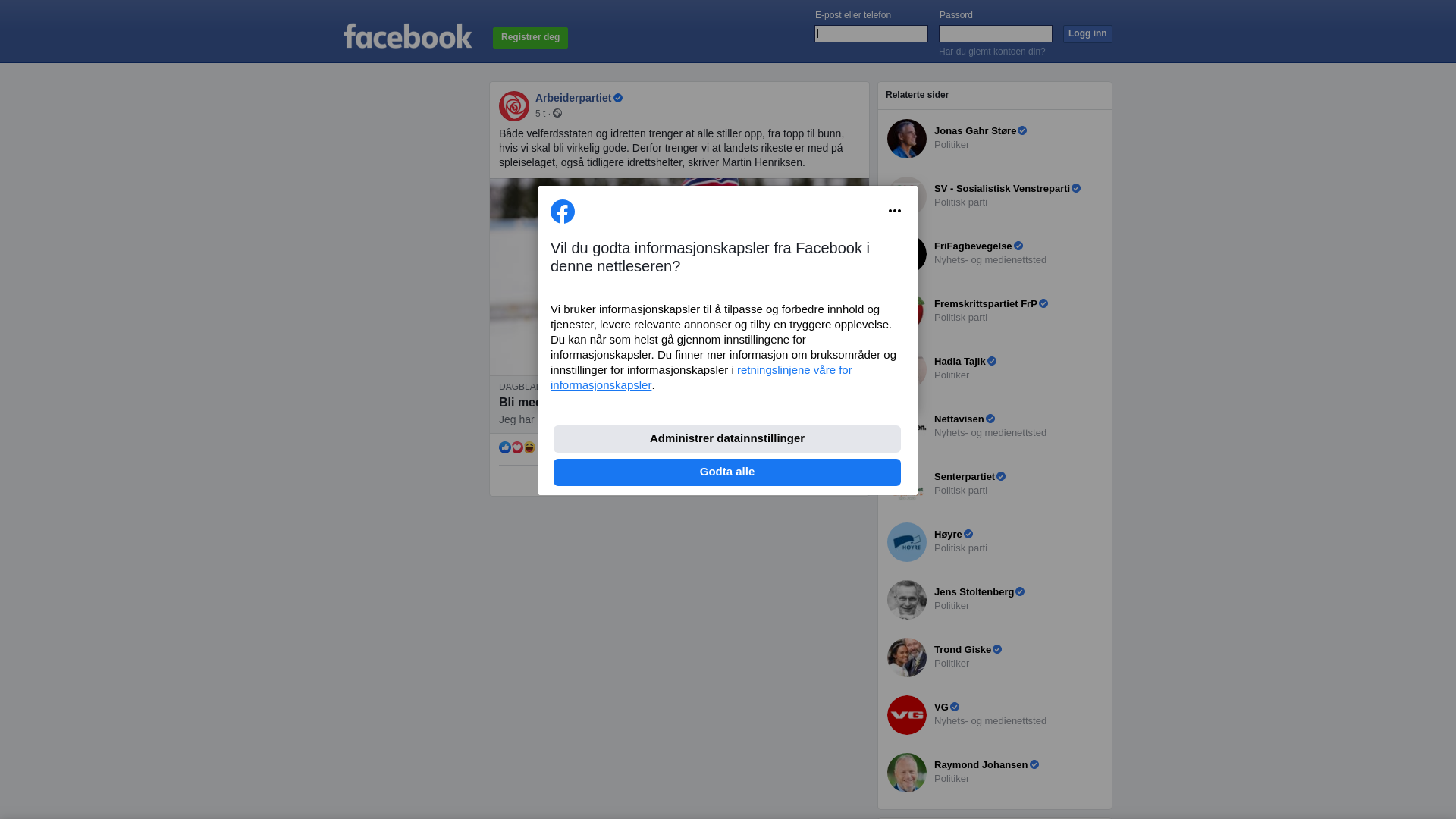Open the three-dot menu in cookie dialog
Image resolution: width=1456 pixels, height=819 pixels.
(895, 211)
